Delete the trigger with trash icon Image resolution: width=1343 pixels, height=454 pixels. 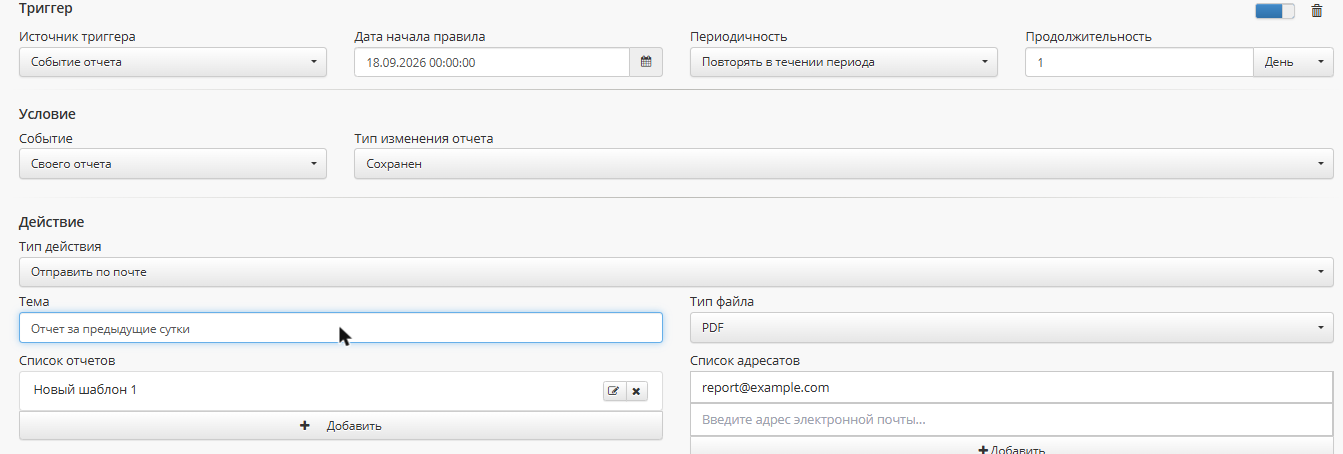(1316, 11)
